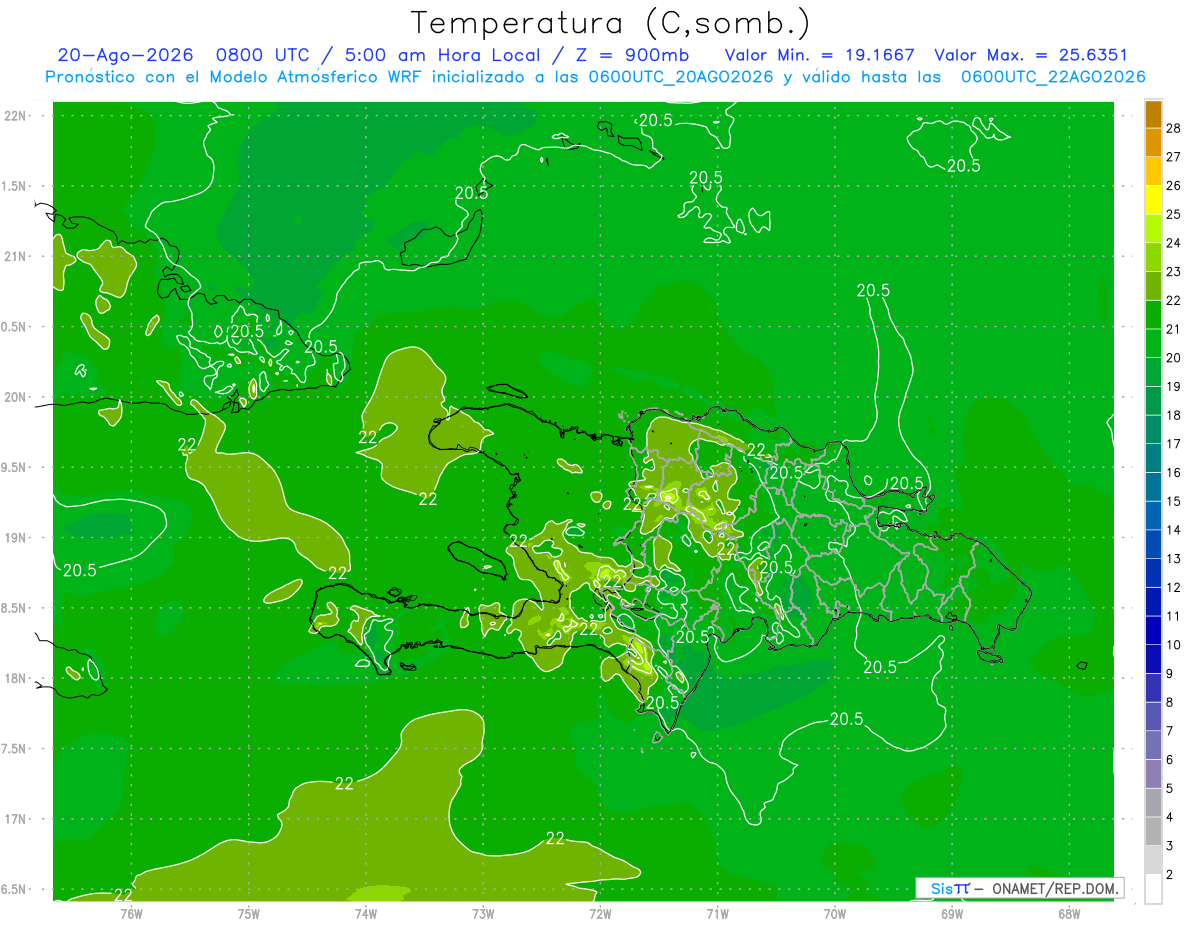Click the title "Temperatura (C,somb.)"
This screenshot has height=927, width=1200.
point(611,22)
